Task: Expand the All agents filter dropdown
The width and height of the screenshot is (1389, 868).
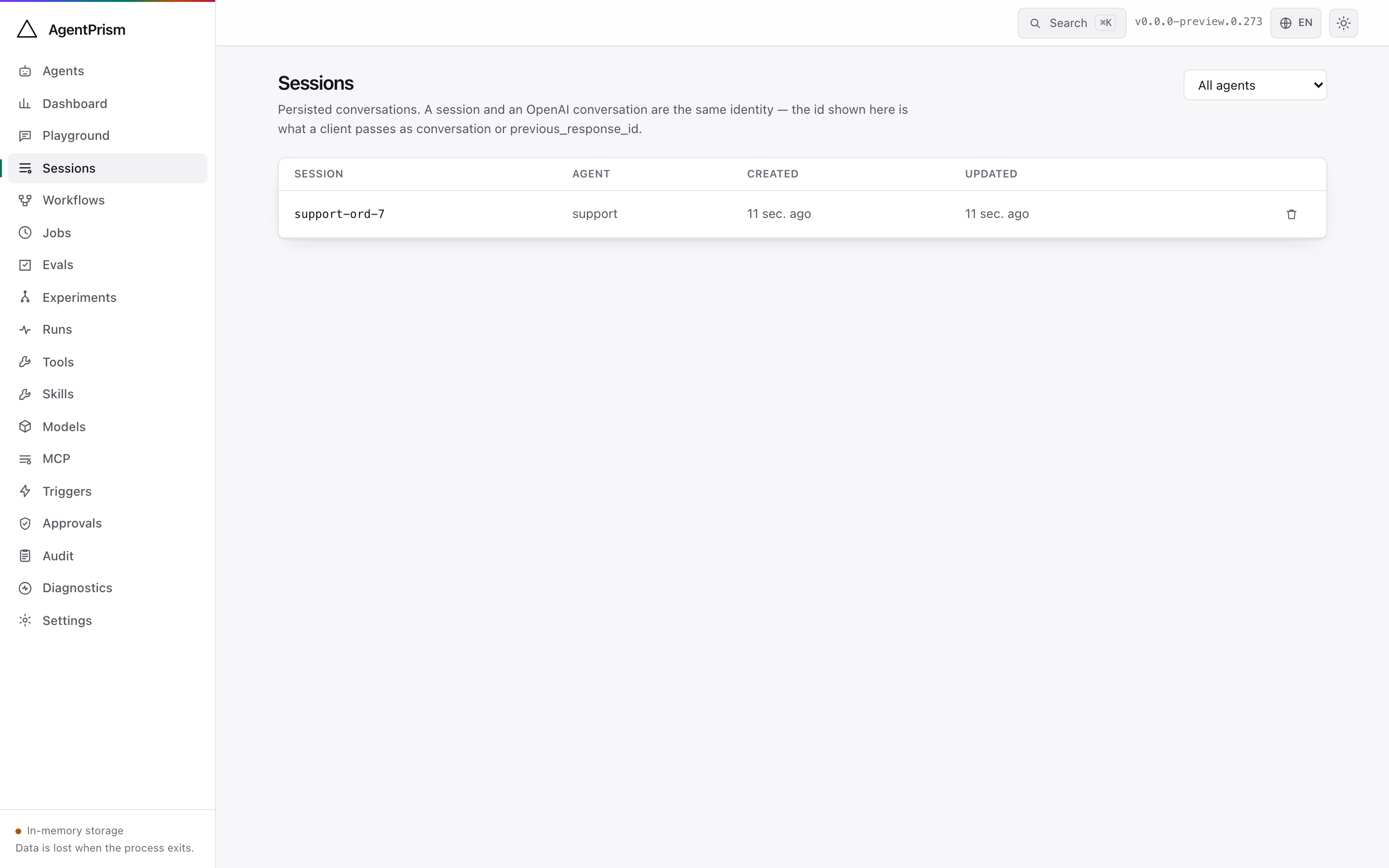Action: tap(1255, 85)
